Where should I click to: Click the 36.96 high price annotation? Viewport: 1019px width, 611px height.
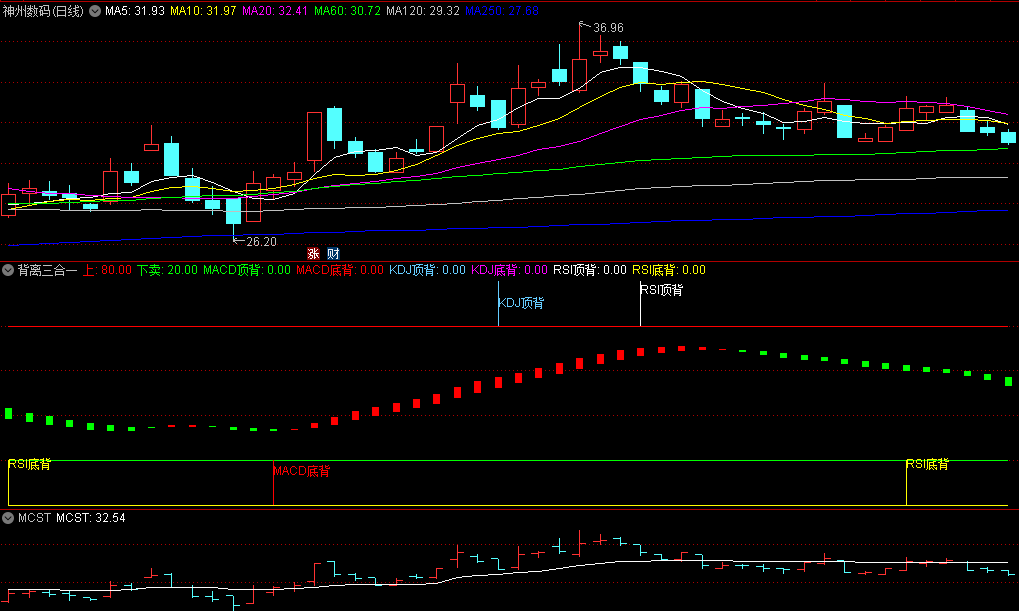608,28
